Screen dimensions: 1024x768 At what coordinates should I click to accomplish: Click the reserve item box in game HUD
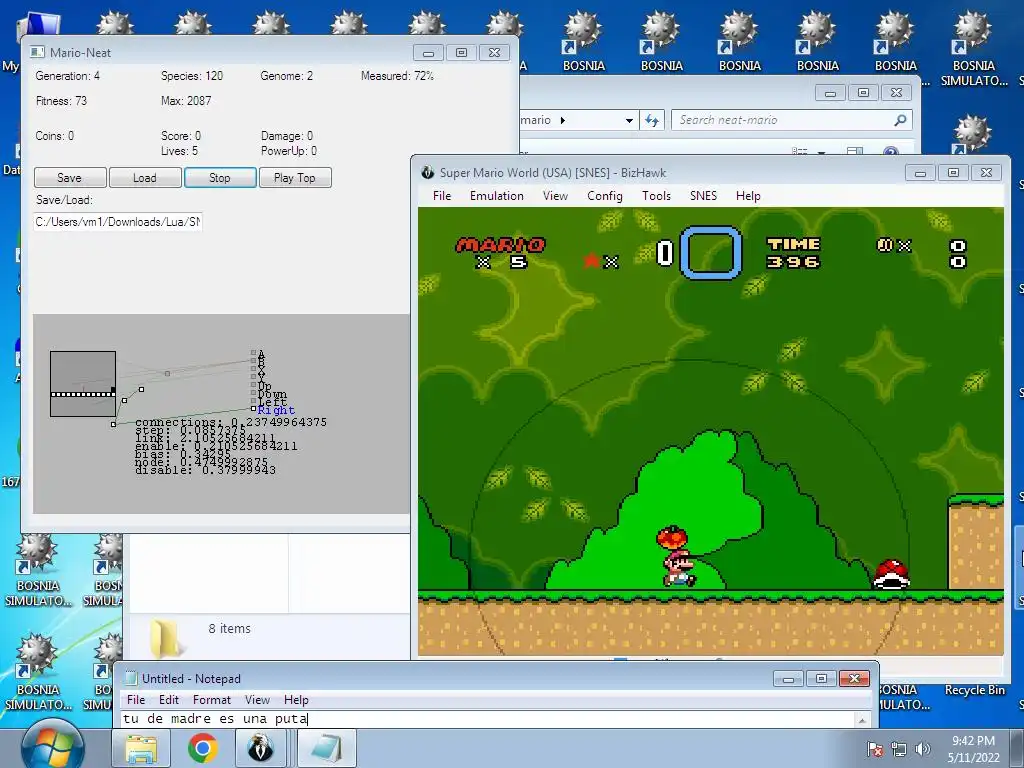click(x=711, y=253)
